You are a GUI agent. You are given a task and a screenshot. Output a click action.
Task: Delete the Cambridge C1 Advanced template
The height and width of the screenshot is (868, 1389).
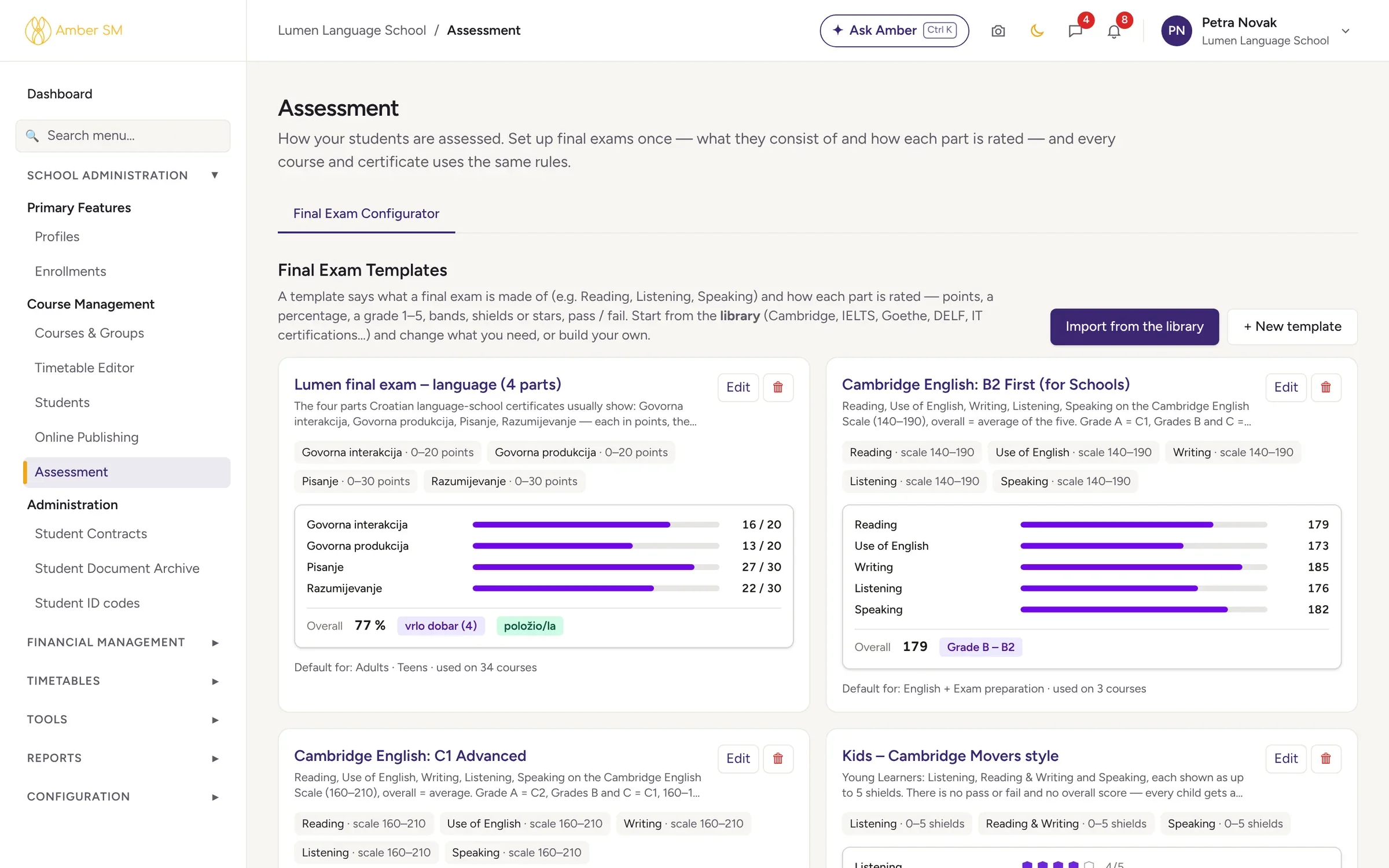[778, 759]
